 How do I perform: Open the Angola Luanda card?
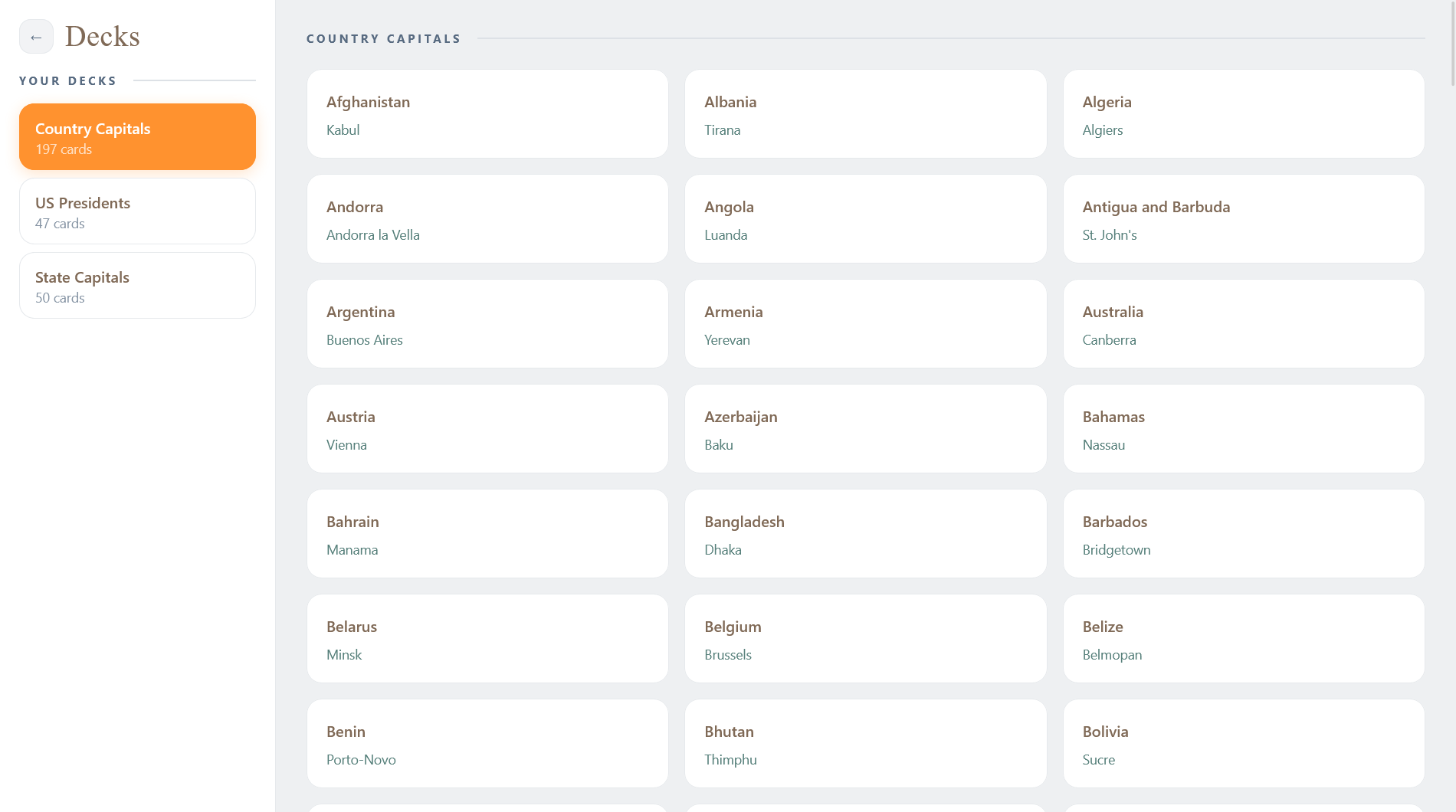pyautogui.click(x=865, y=219)
